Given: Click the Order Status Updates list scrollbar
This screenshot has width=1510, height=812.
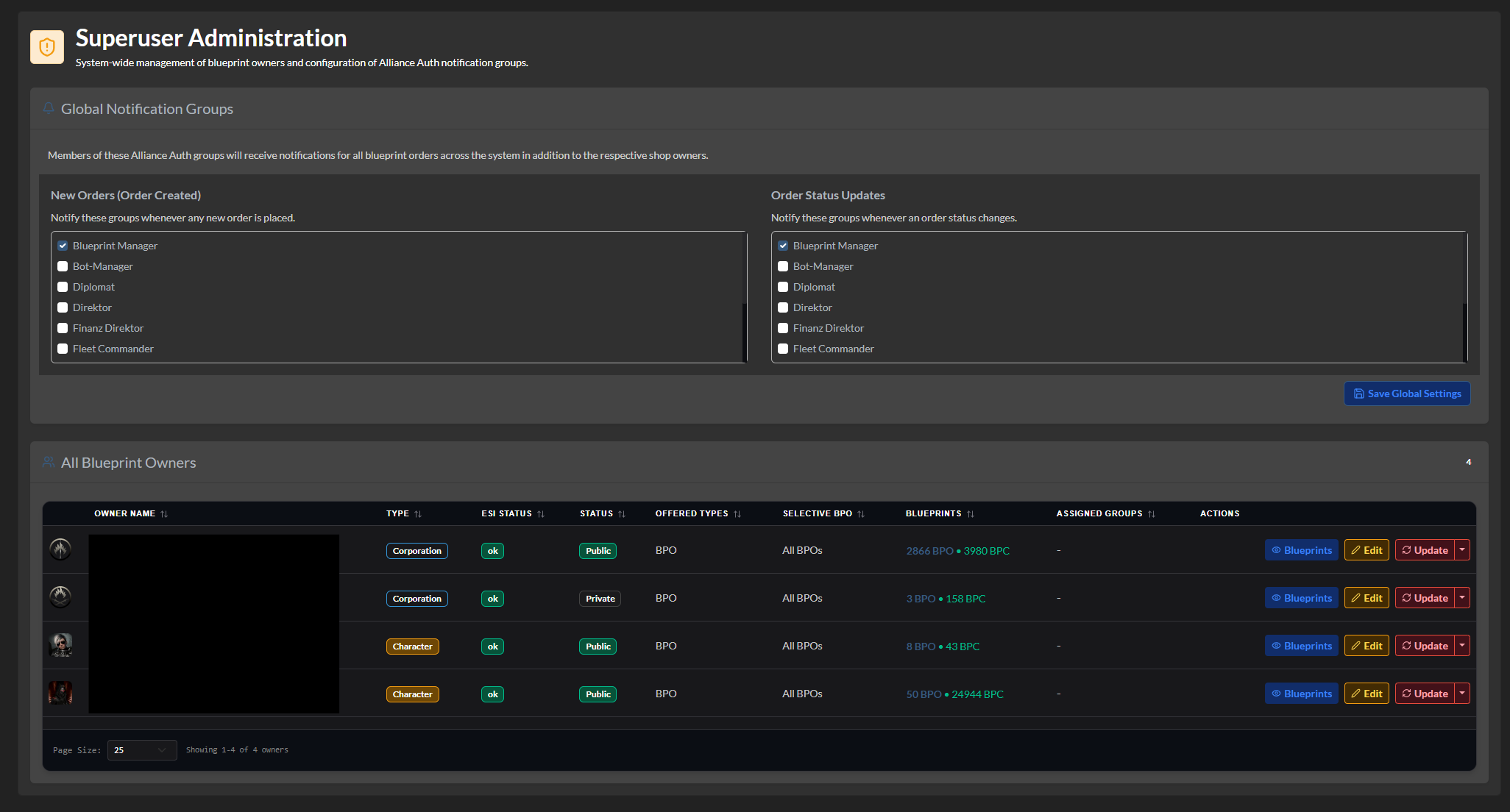Looking at the screenshot, I should pyautogui.click(x=1465, y=332).
